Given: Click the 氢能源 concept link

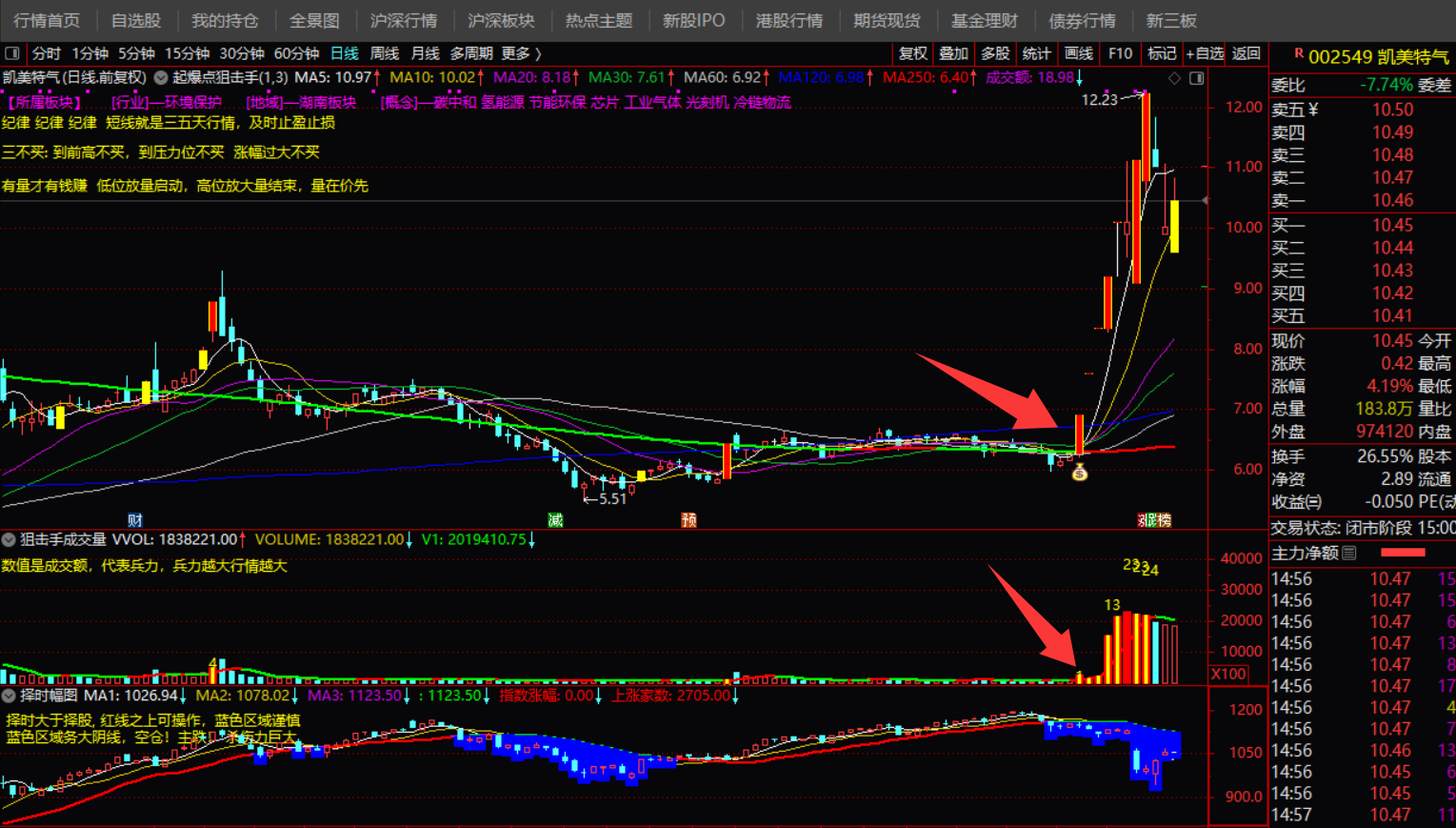Looking at the screenshot, I should 502,102.
